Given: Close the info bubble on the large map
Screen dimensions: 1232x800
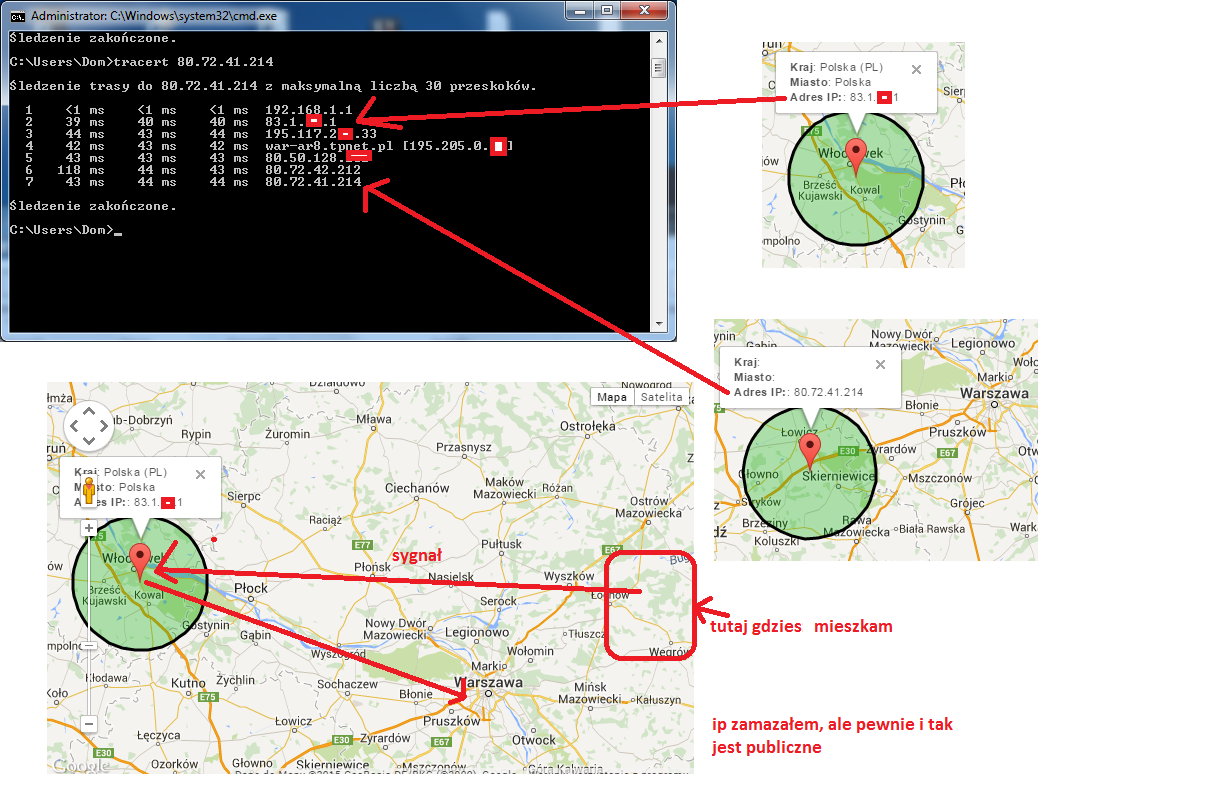Looking at the screenshot, I should [200, 474].
